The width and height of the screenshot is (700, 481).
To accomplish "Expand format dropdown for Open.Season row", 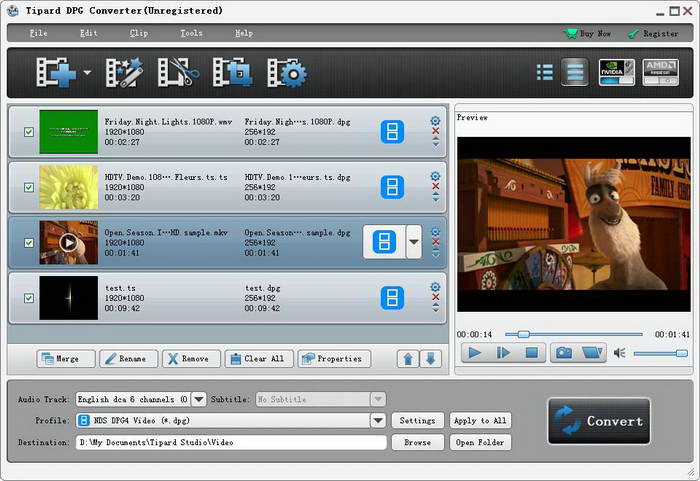I will (x=413, y=242).
